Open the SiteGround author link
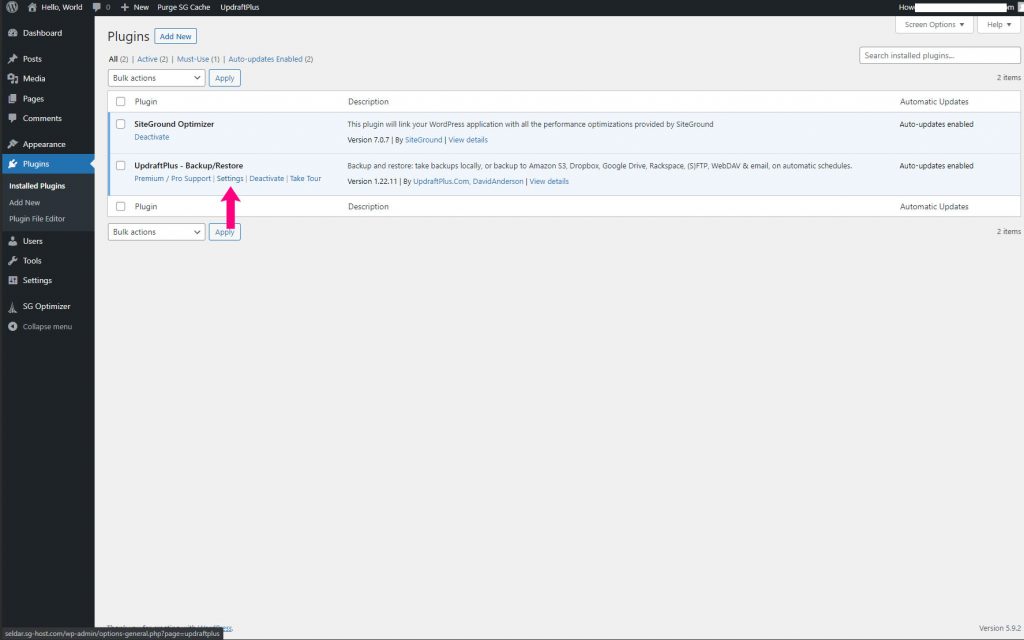The image size is (1024, 640). [x=423, y=140]
